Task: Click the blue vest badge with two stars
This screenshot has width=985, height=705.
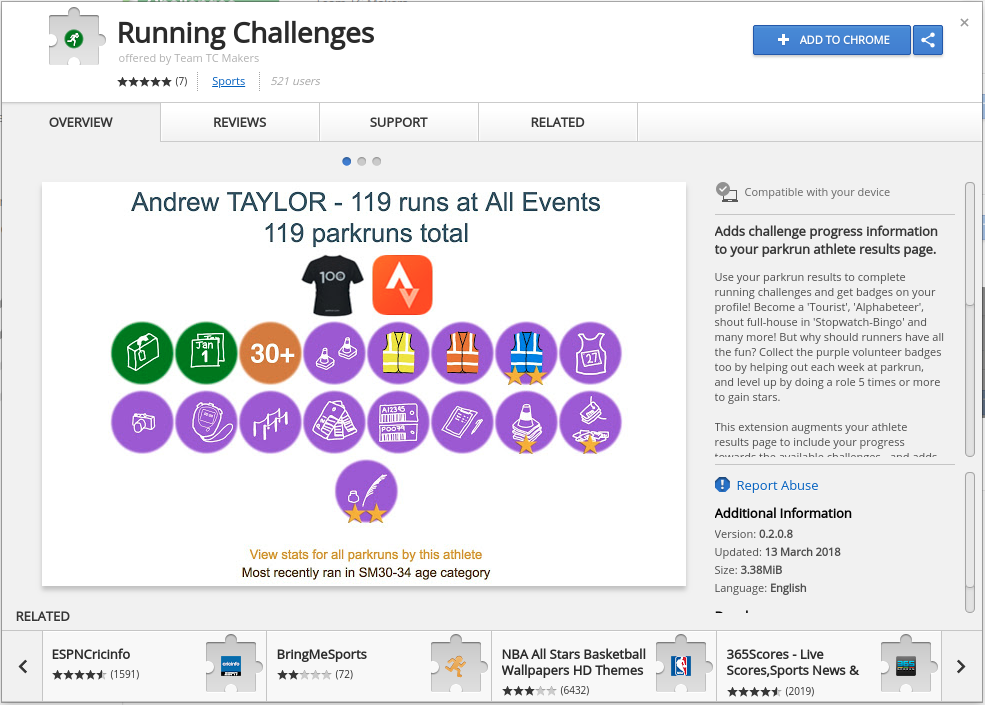Action: click(x=526, y=353)
